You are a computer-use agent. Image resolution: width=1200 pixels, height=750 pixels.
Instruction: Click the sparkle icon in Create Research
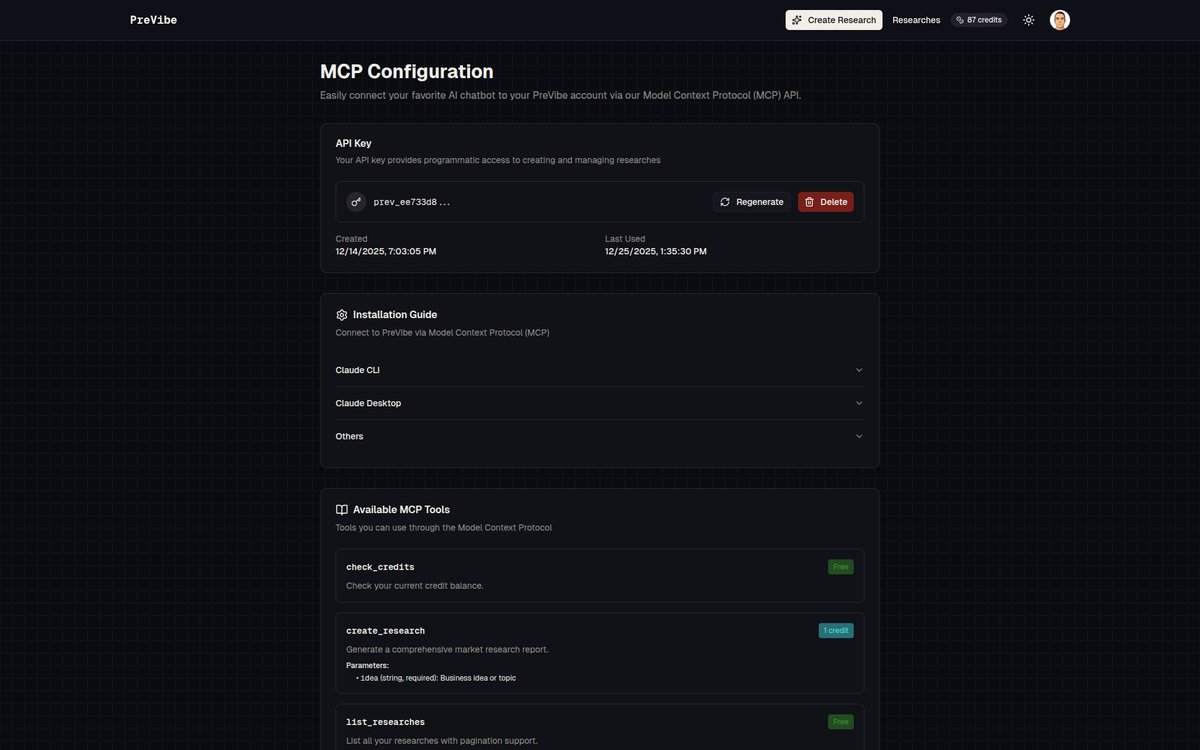797,20
